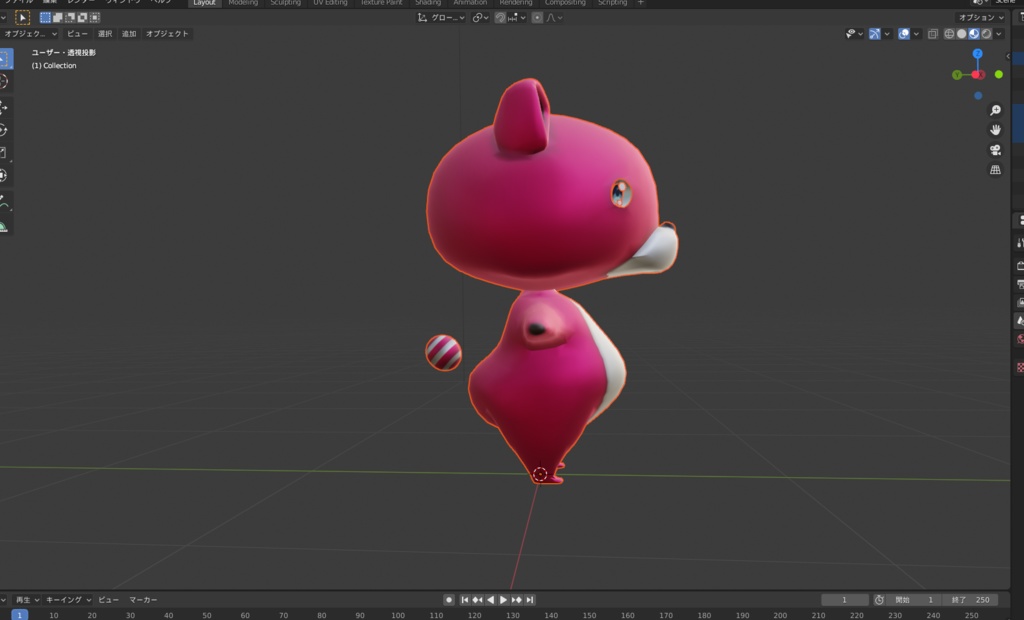Select the Tweak tool arrow icon
The width and height of the screenshot is (1024, 620).
pyautogui.click(x=22, y=18)
